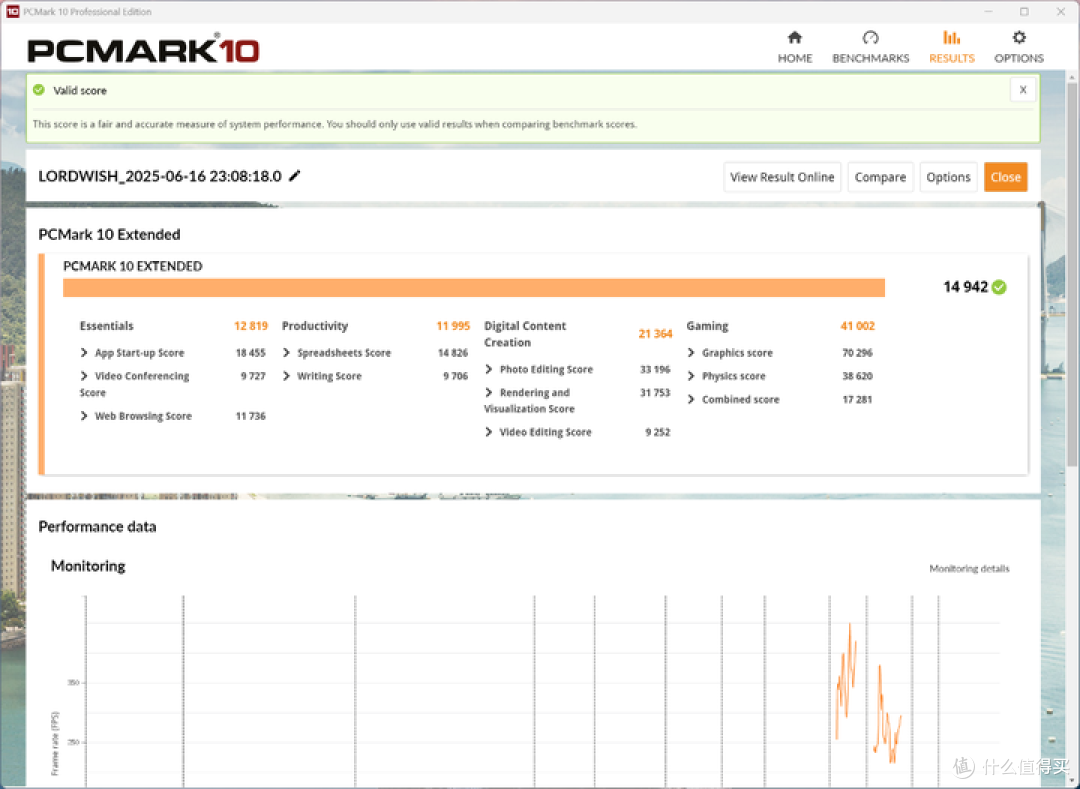Switch to BENCHMARKS tab label

tap(871, 59)
